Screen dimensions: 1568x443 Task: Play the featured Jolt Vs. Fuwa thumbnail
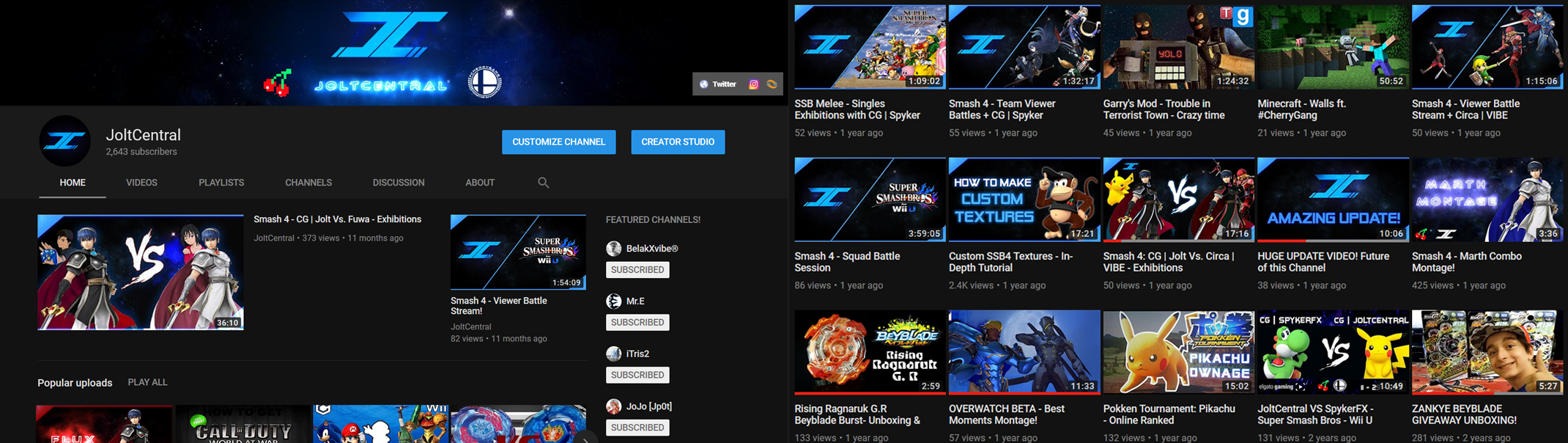141,272
